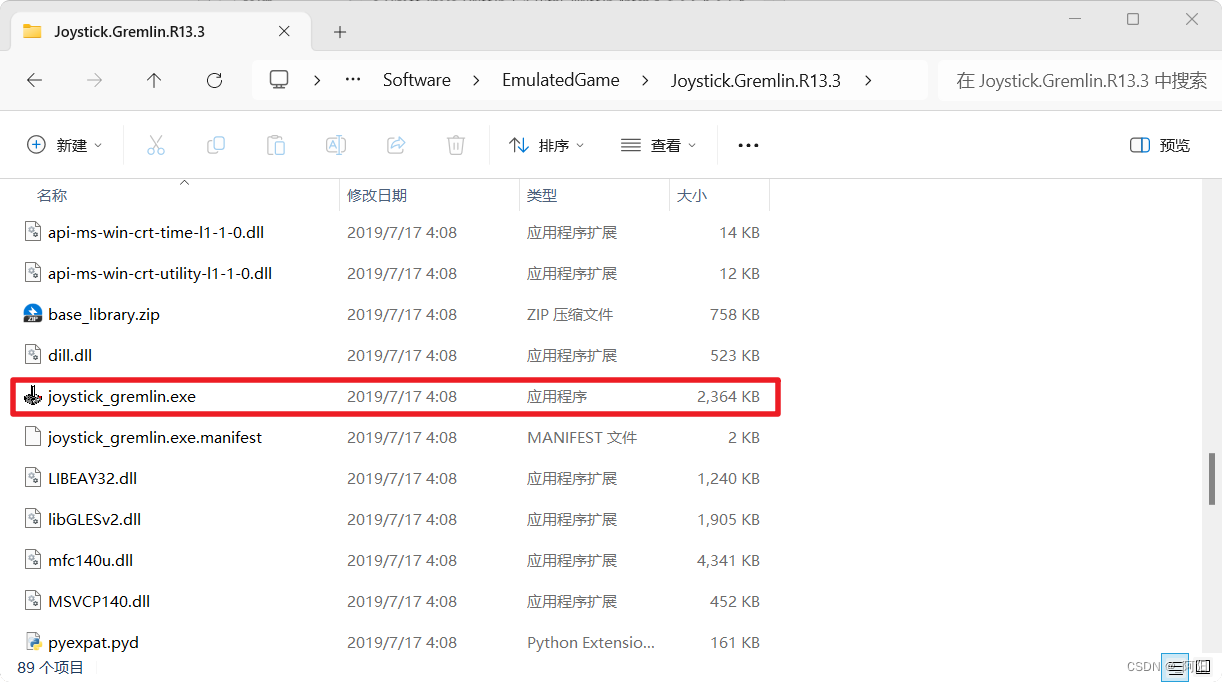Click the ZIP 压缩文件 type cell
The width and height of the screenshot is (1222, 682).
(x=570, y=314)
